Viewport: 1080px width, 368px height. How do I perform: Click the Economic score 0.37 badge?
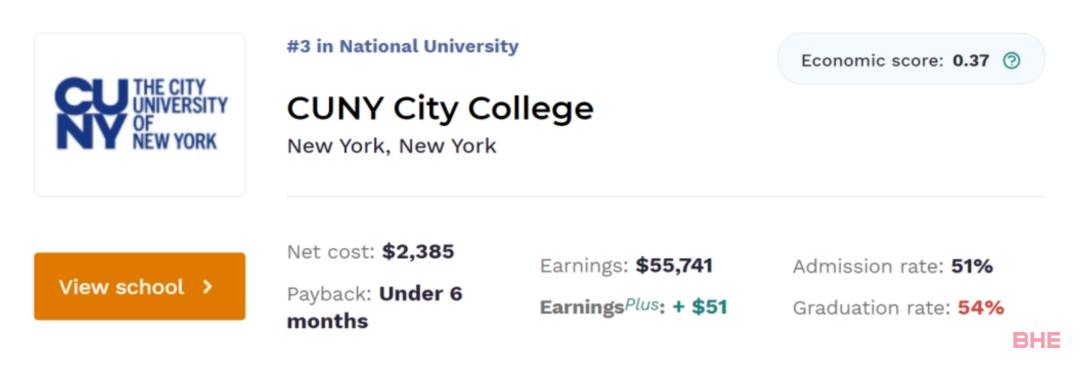pos(911,59)
